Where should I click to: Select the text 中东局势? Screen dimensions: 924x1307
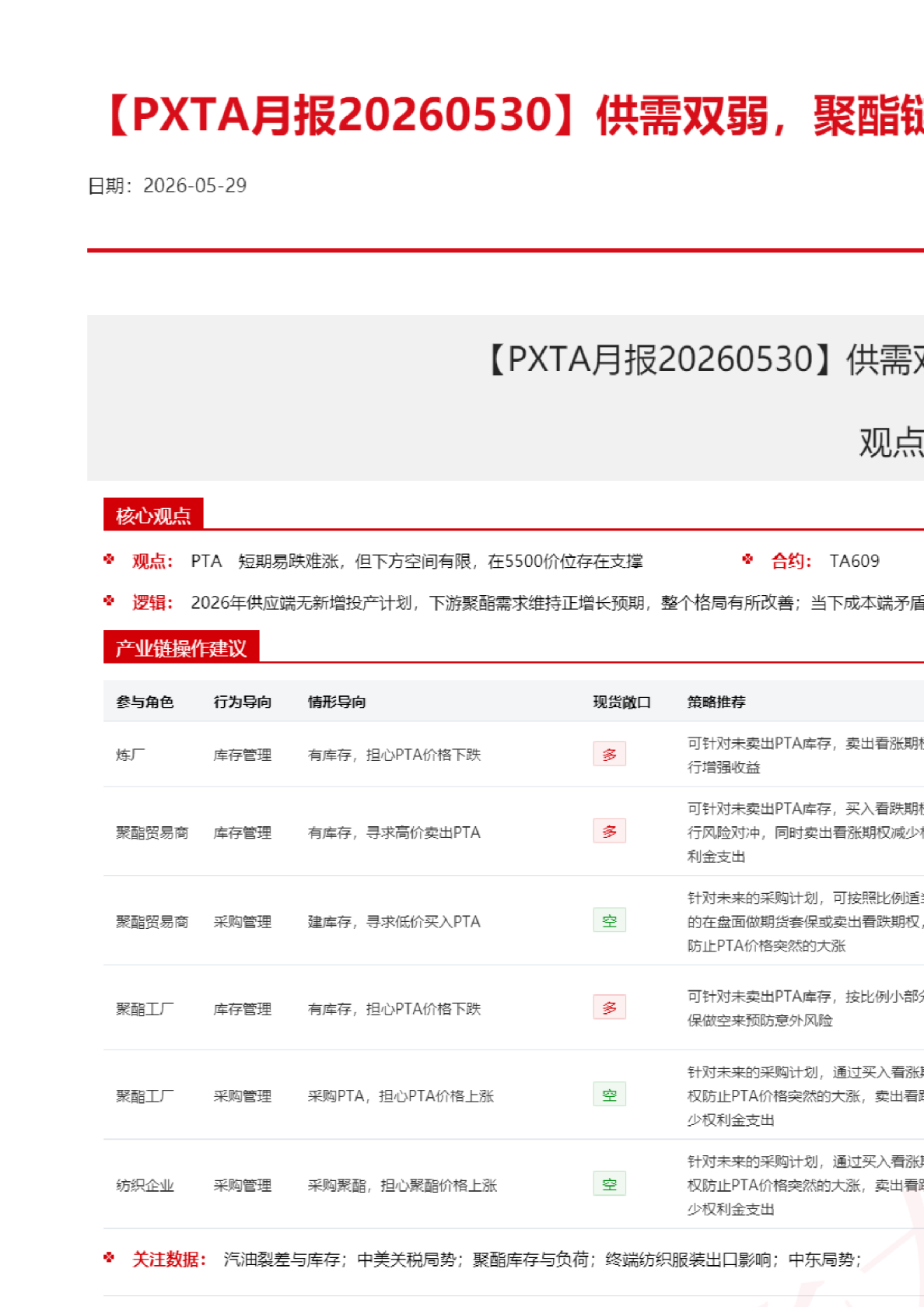pyautogui.click(x=821, y=1260)
